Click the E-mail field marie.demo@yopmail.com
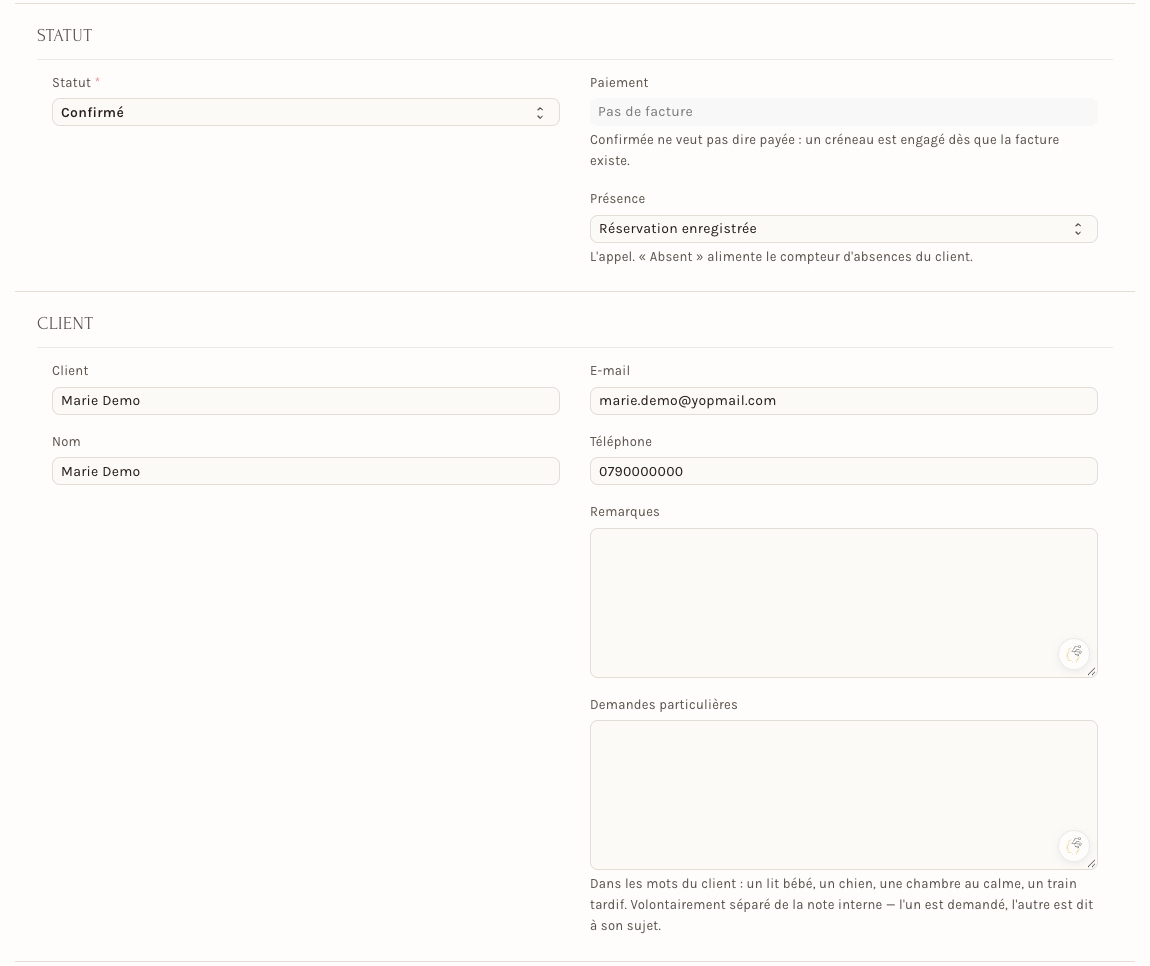The image size is (1150, 966). pos(843,400)
